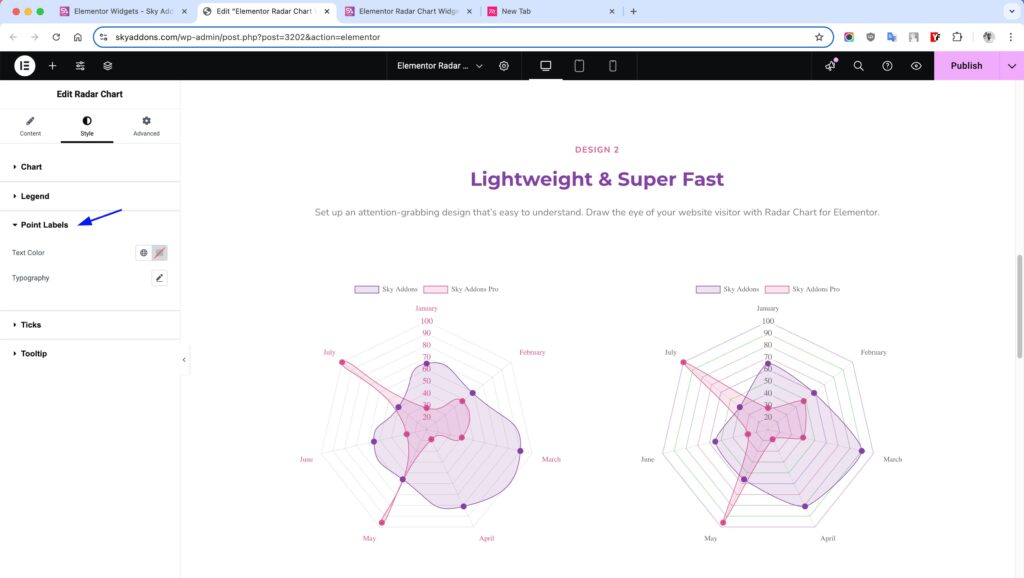Screen dimensions: 1024x578
Task: Click the March label on left chart
Action: click(x=551, y=459)
